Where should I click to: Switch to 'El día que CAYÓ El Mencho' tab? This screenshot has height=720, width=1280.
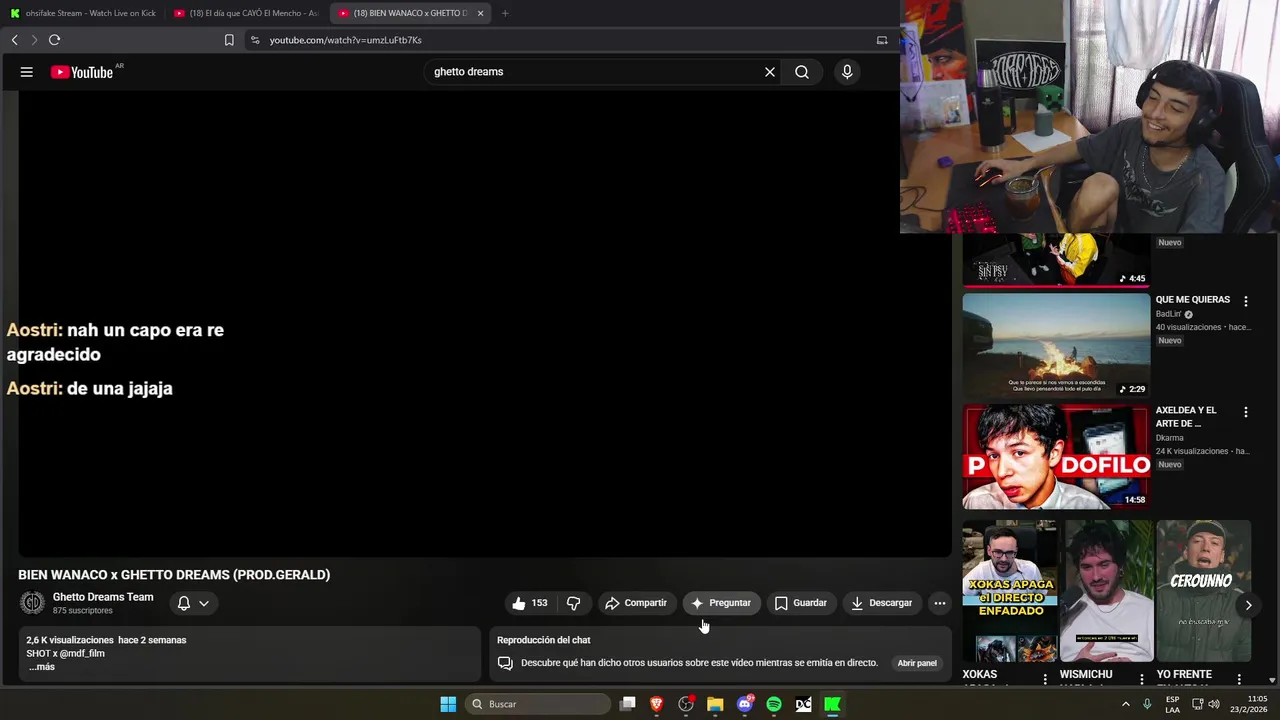[246, 13]
